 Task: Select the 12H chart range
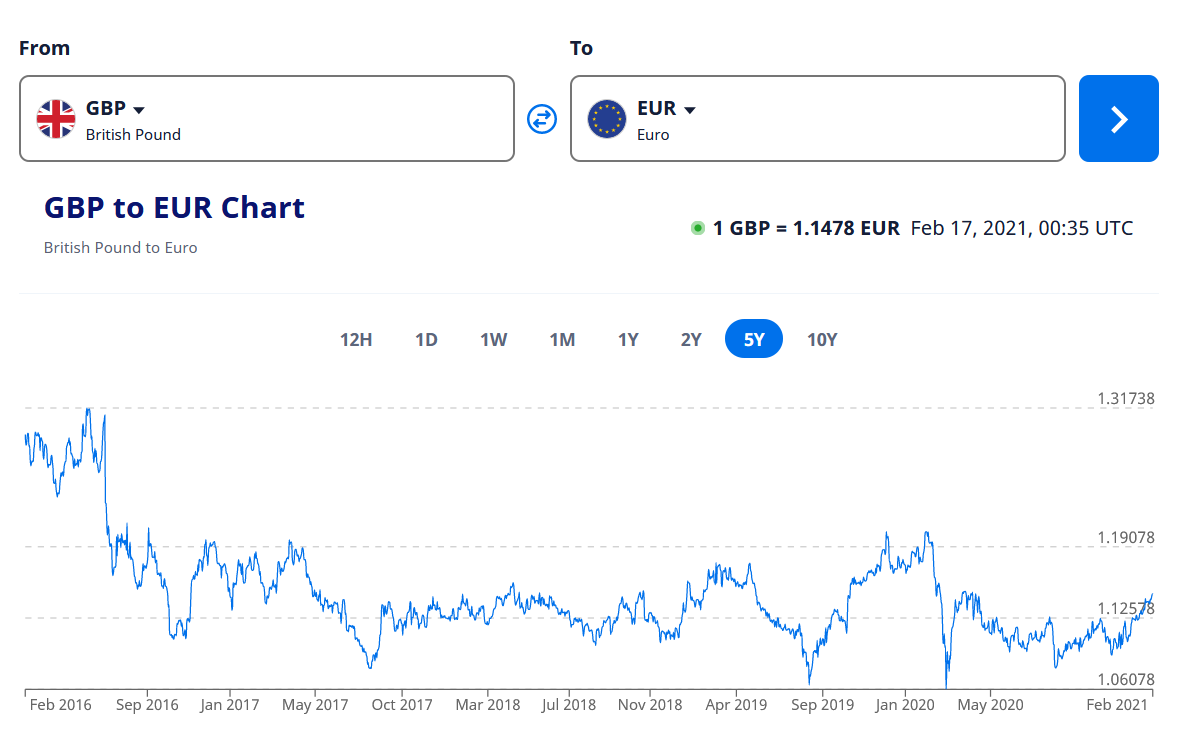coord(356,339)
